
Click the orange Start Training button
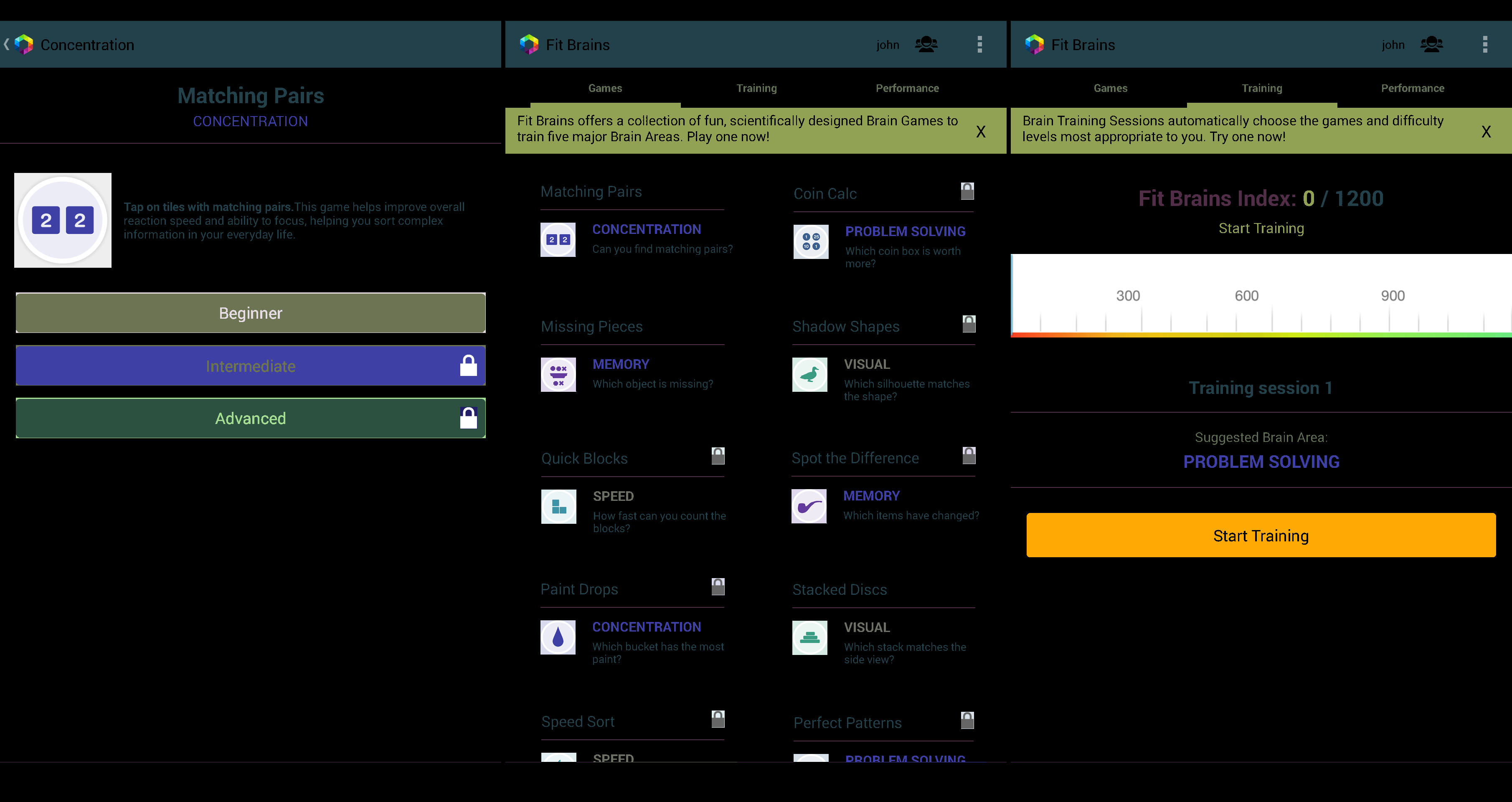[x=1261, y=535]
